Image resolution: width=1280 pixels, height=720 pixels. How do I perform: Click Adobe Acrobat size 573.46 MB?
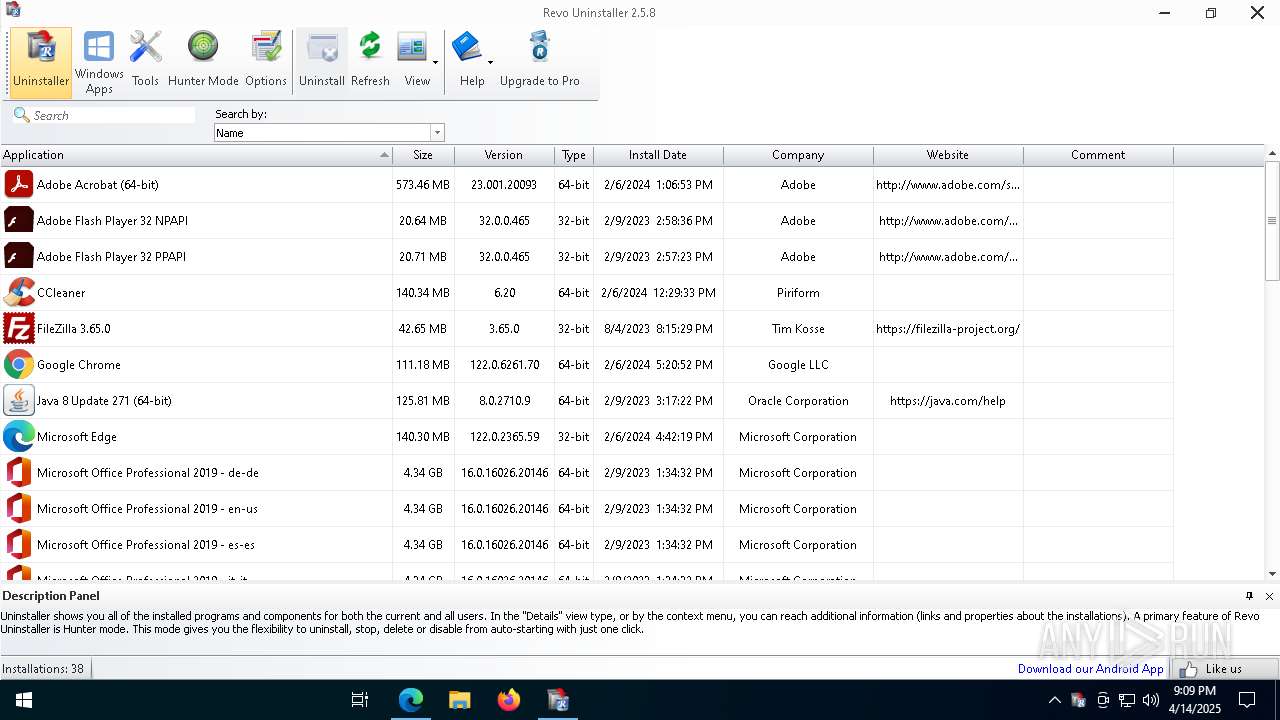423,185
